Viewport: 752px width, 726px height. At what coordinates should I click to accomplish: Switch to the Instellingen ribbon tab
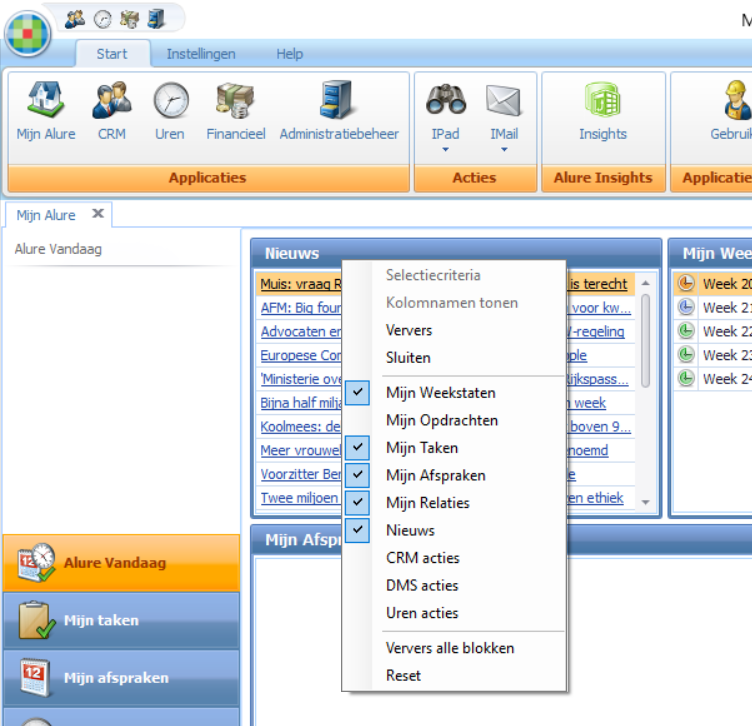(201, 54)
